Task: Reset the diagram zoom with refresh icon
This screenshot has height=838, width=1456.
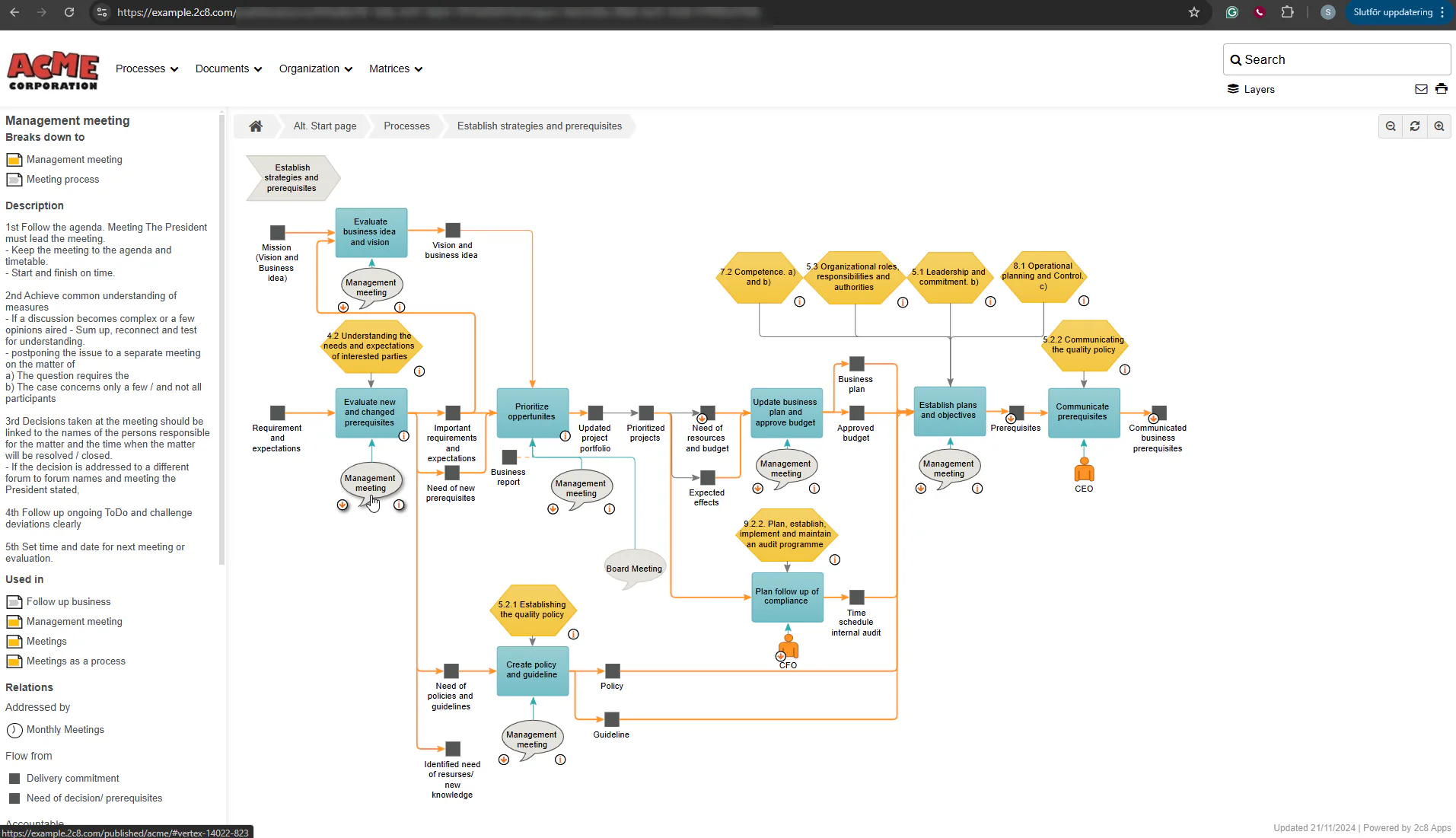Action: tap(1415, 126)
